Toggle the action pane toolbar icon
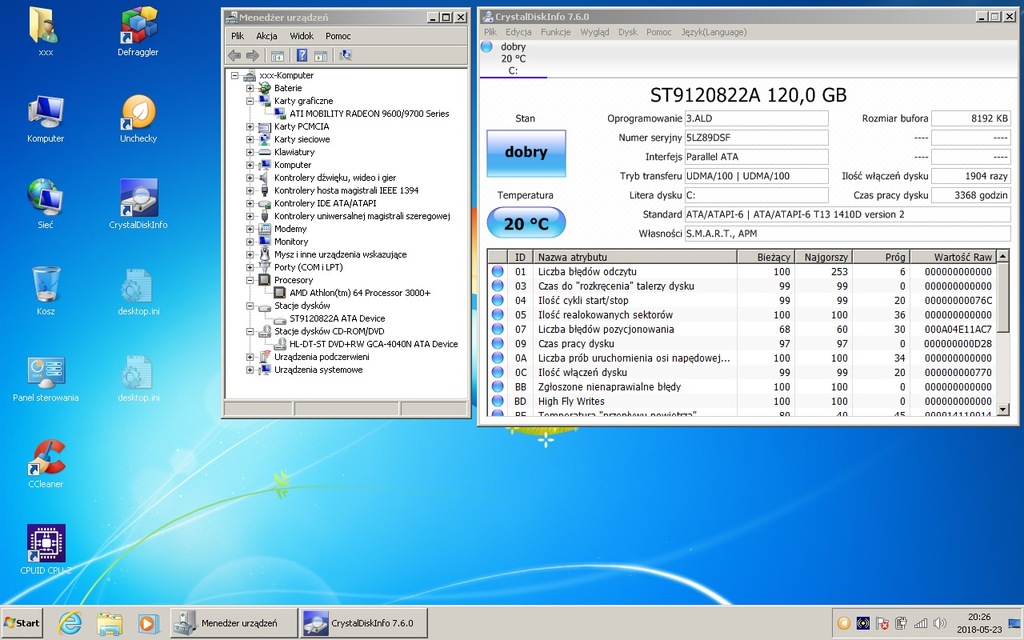 [x=321, y=56]
